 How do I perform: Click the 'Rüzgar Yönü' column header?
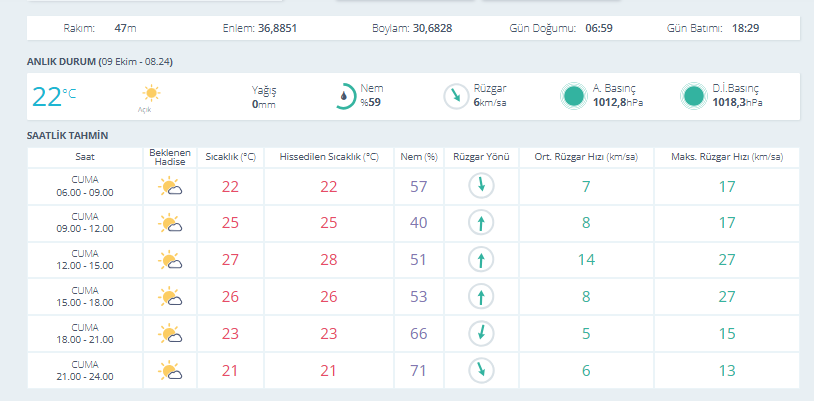pyautogui.click(x=481, y=157)
